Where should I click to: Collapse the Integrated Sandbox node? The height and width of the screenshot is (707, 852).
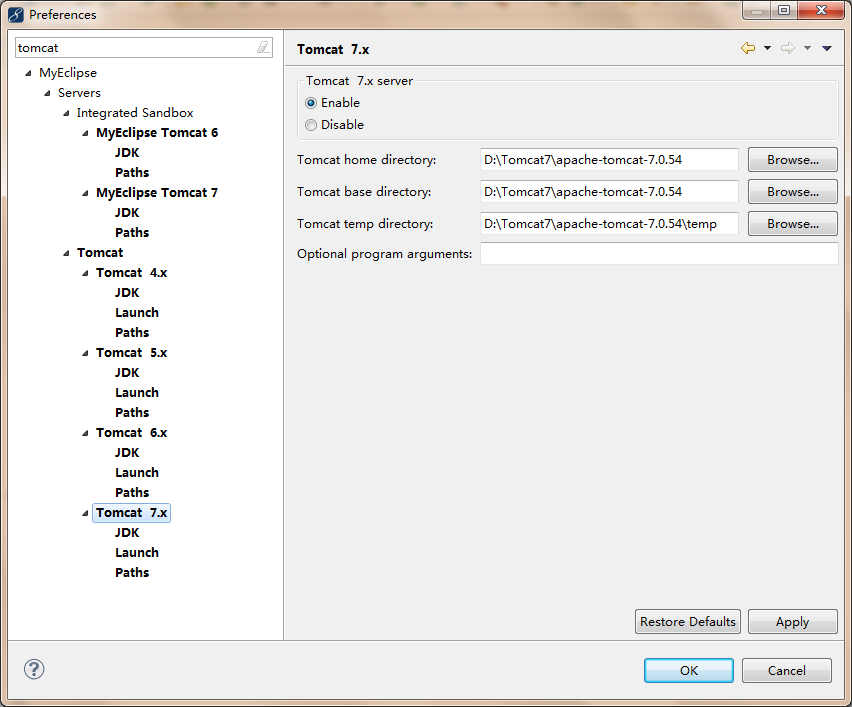(66, 114)
